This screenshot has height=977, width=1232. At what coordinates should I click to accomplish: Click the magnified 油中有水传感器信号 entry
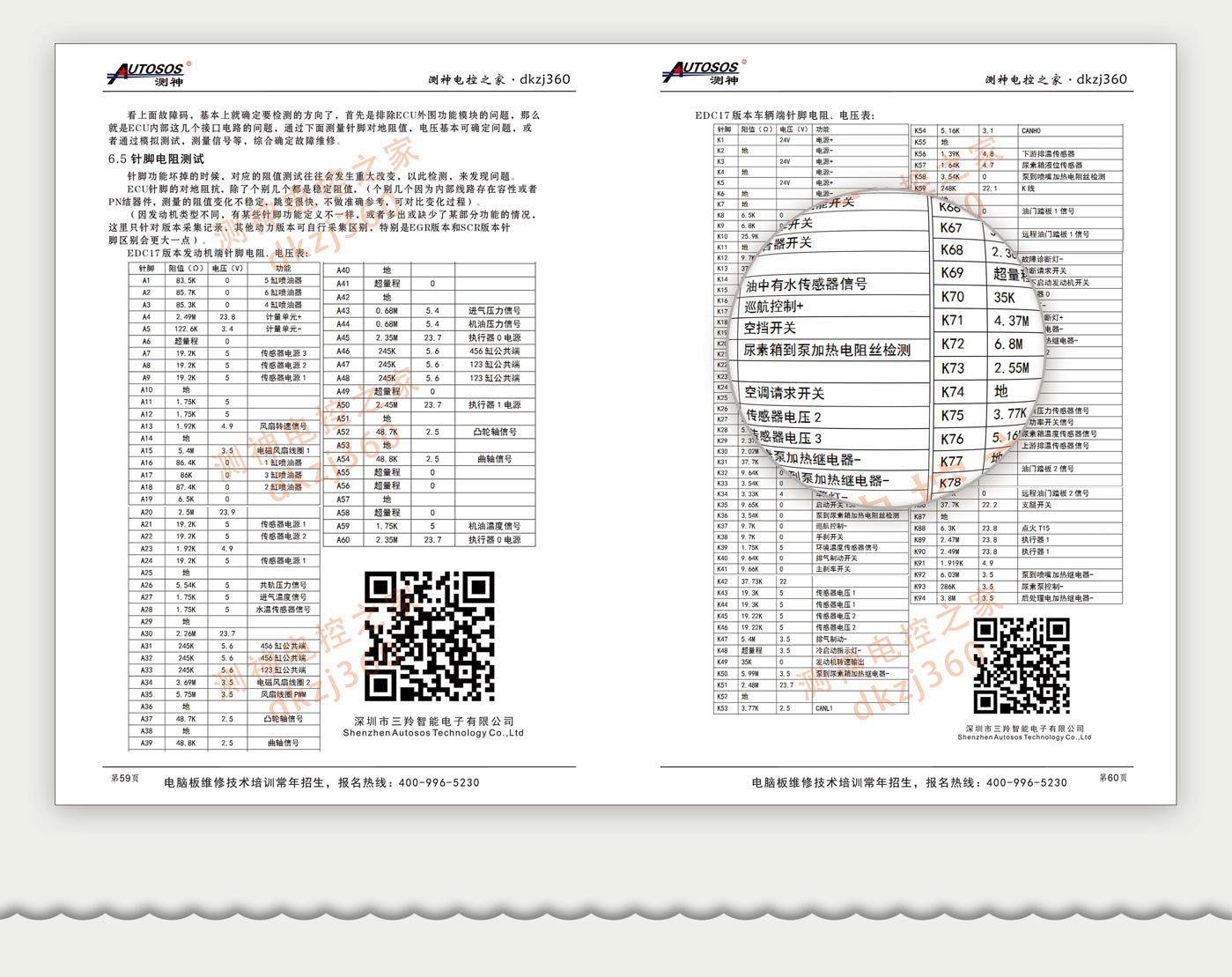tap(806, 285)
